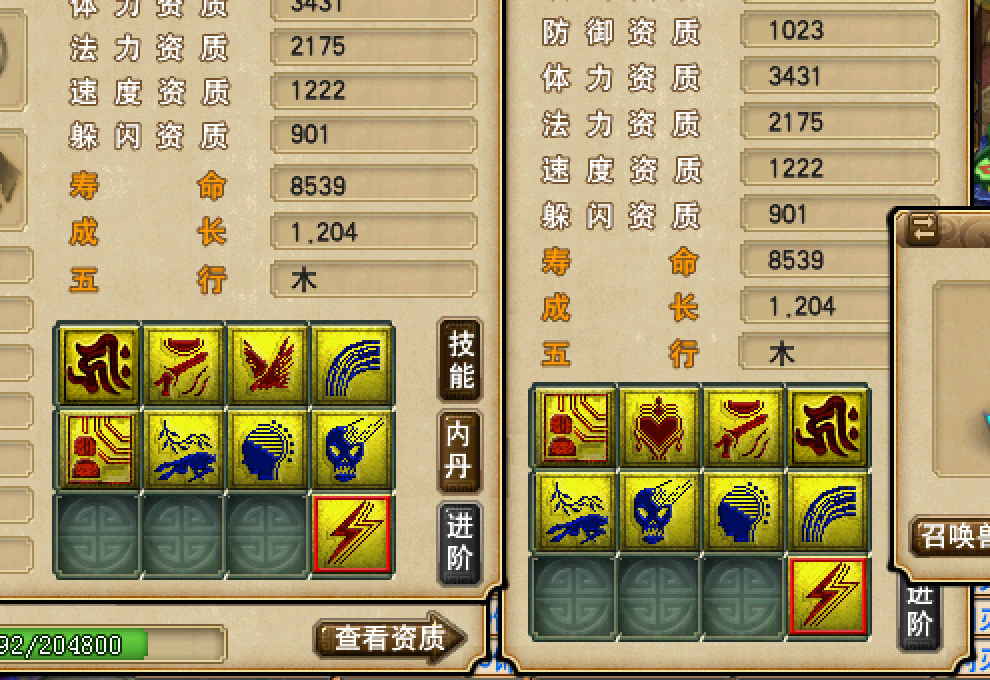The image size is (990, 680).
Task: Switch to the 技能 tab
Action: click(x=460, y=361)
